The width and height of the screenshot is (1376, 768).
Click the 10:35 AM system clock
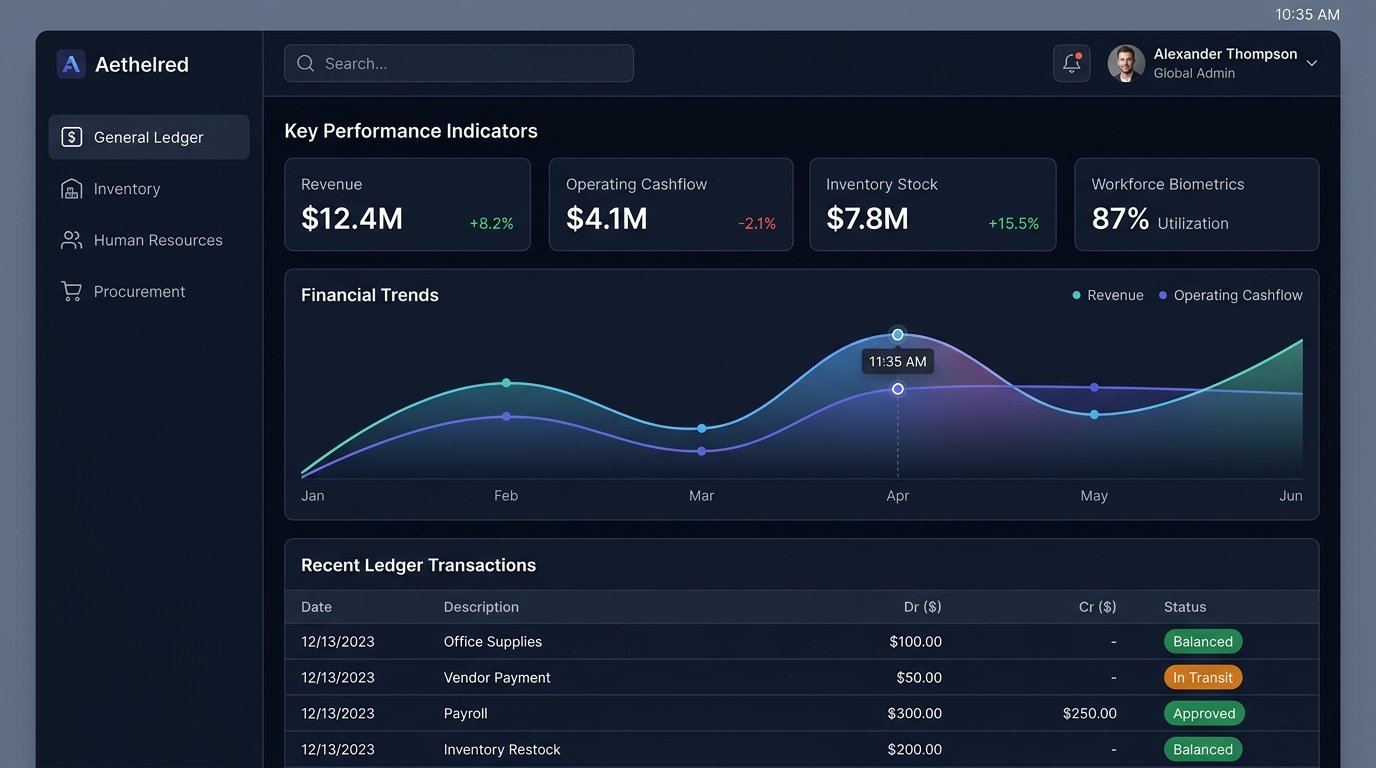coord(1307,15)
